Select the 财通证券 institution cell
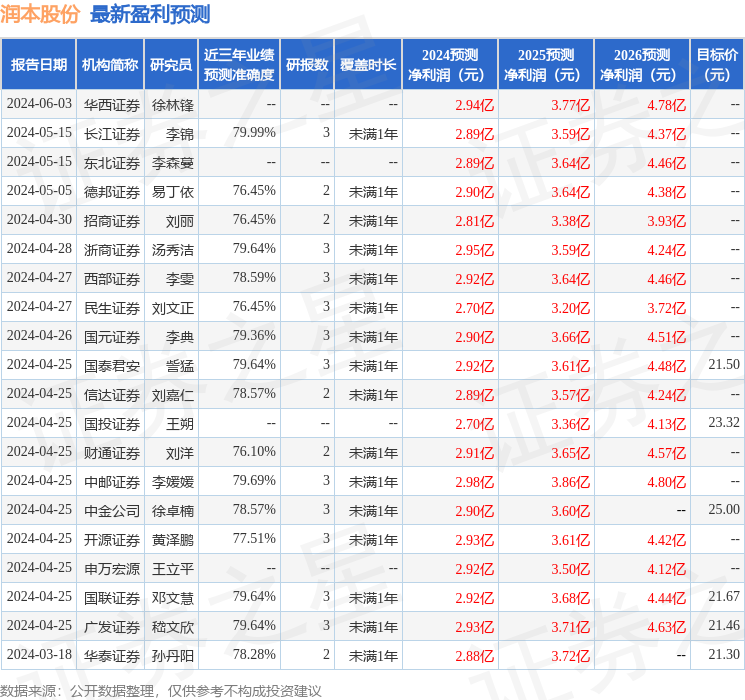 pyautogui.click(x=112, y=453)
